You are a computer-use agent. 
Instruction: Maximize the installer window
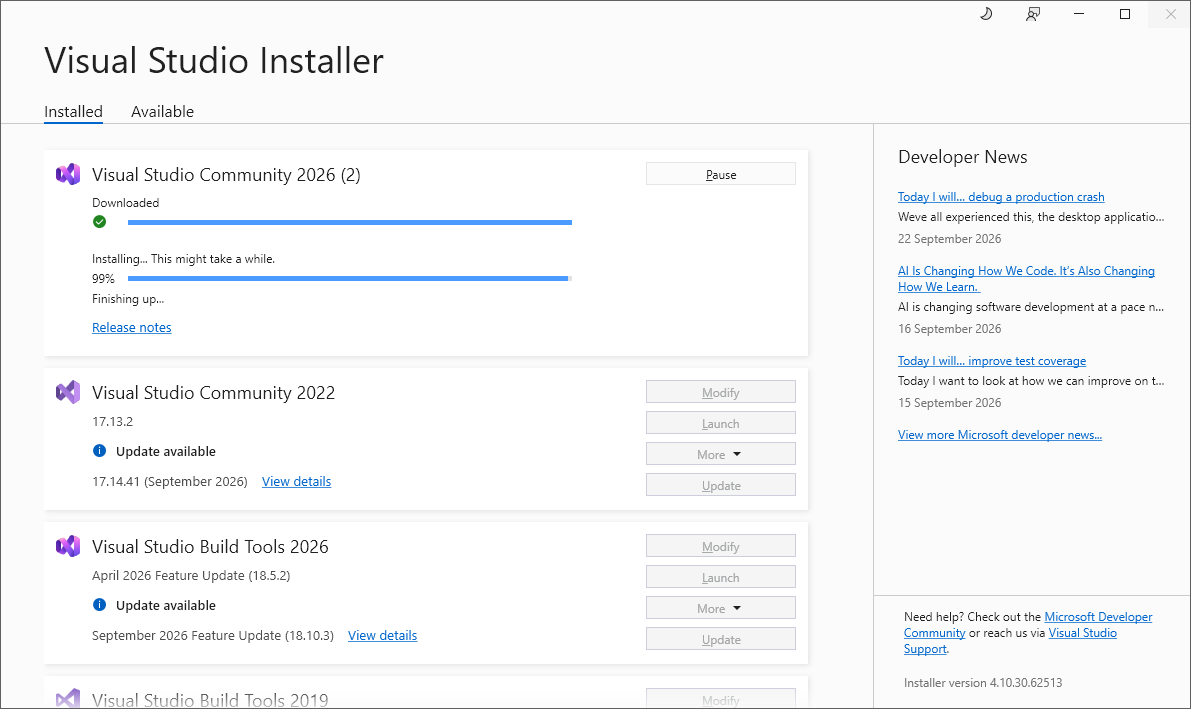tap(1125, 14)
